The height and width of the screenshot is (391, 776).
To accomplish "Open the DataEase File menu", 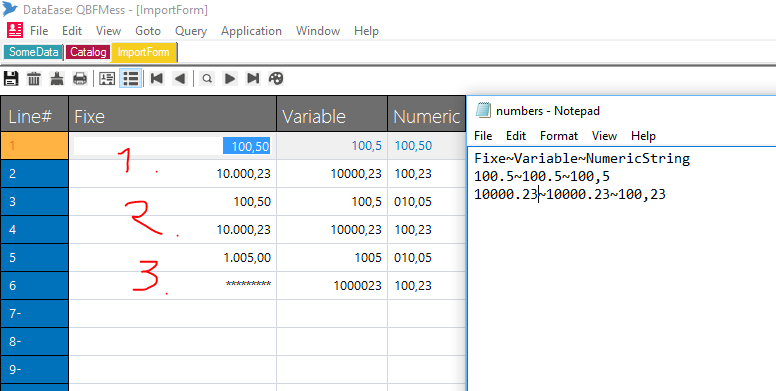I will 39,31.
